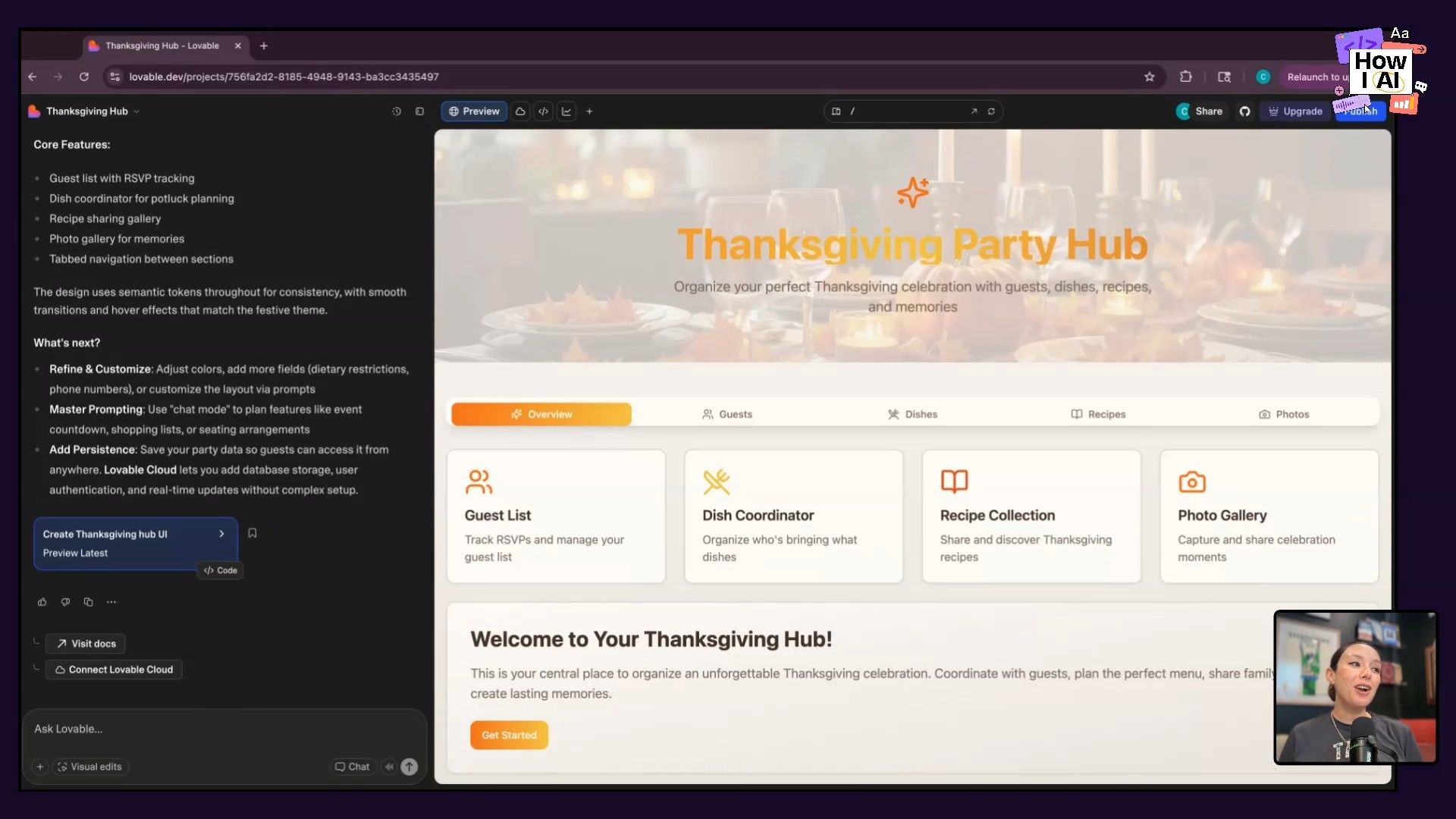Click Preview Latest on version card
Image resolution: width=1456 pixels, height=819 pixels.
75,553
